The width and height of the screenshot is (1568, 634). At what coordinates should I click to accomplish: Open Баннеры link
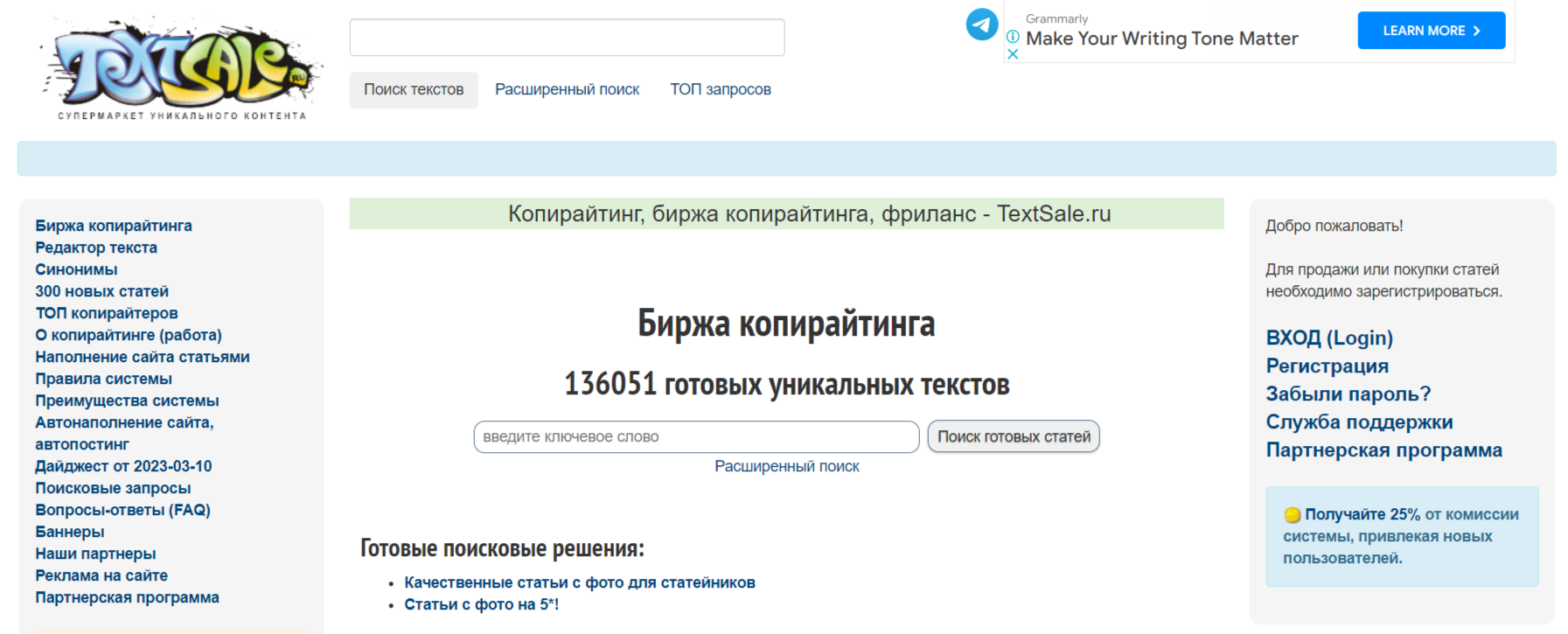(69, 532)
